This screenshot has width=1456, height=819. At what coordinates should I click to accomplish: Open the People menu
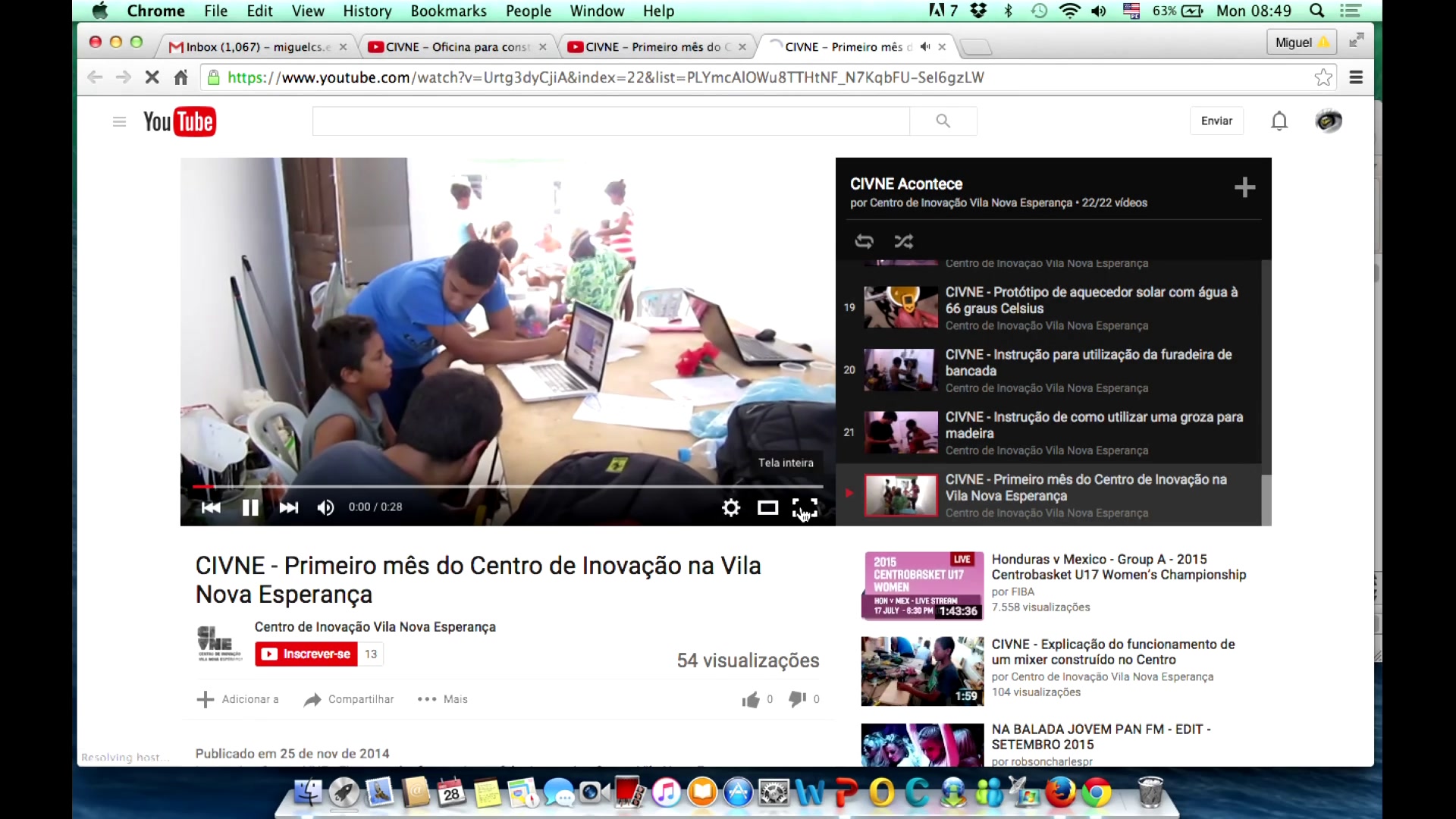click(529, 11)
